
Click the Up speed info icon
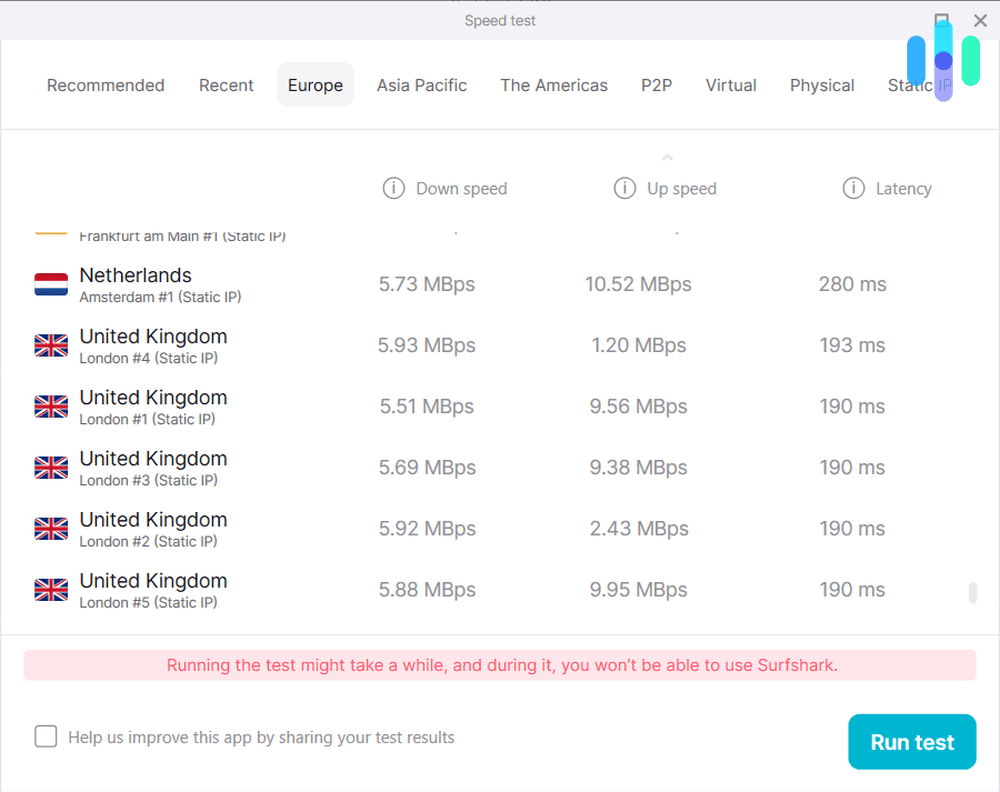click(624, 188)
